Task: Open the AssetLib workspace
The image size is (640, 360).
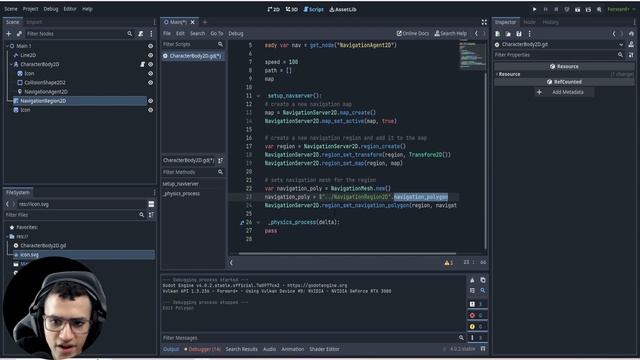Action: point(343,9)
